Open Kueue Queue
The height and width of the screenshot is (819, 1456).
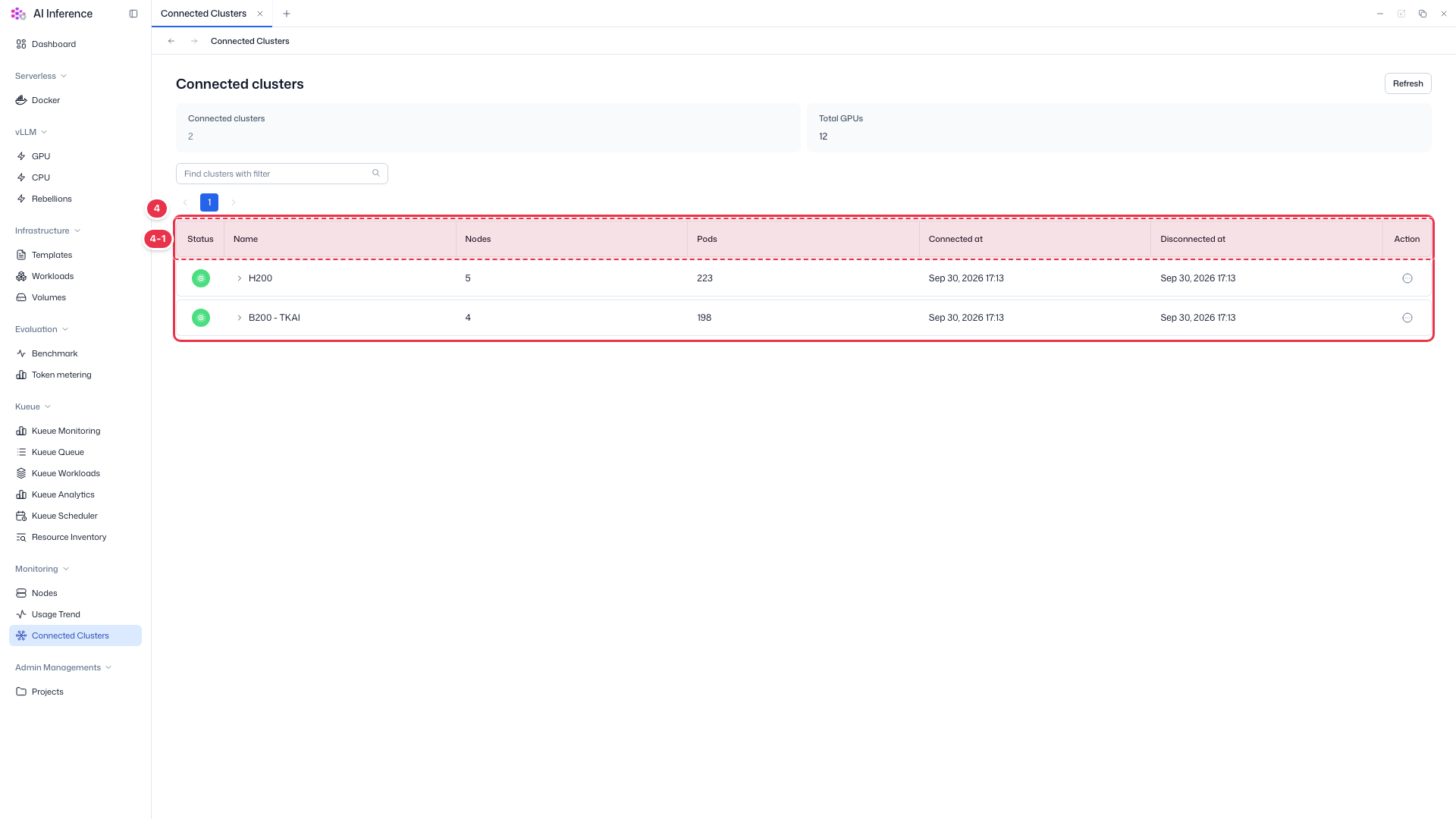pos(75,452)
